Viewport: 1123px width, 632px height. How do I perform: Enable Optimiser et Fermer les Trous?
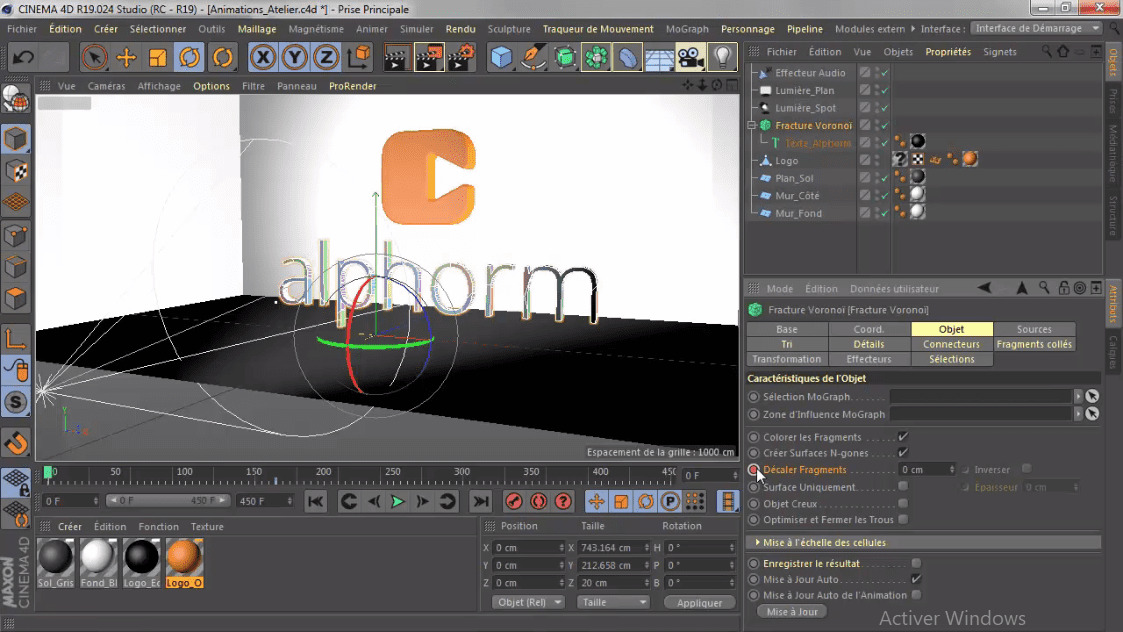pos(903,519)
